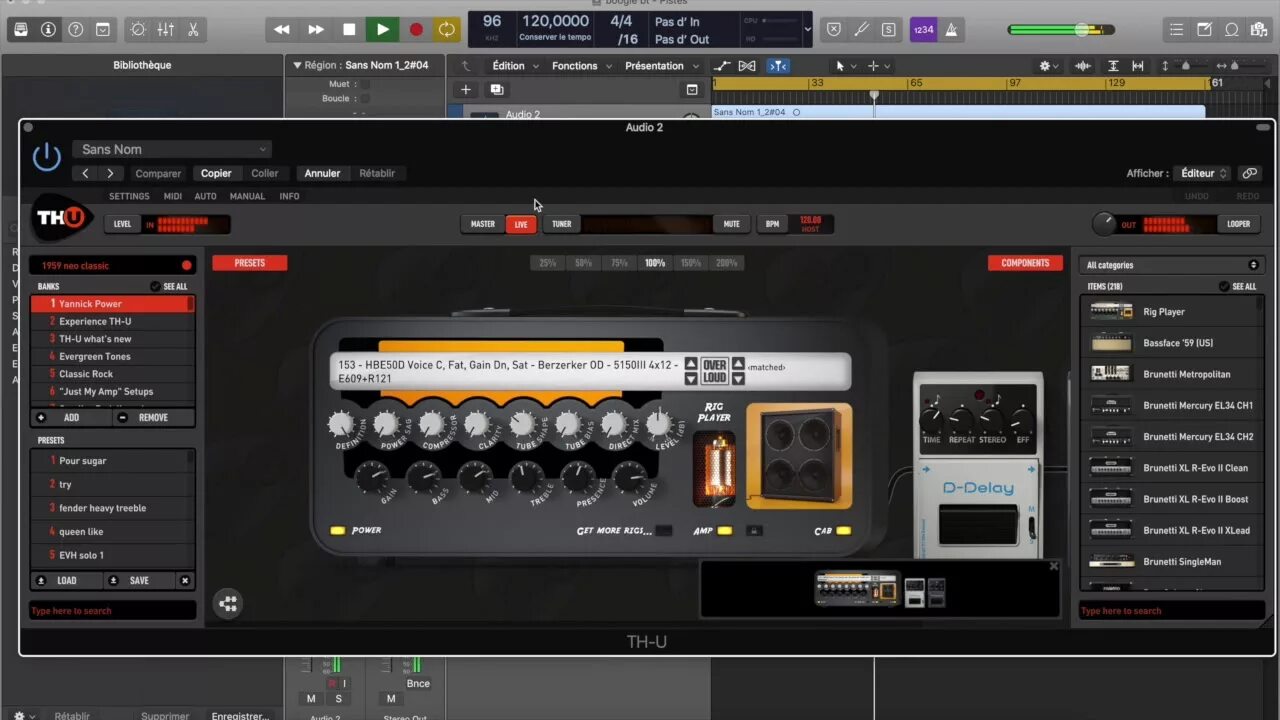The image size is (1280, 720).
Task: Click the green Play button
Action: click(382, 30)
